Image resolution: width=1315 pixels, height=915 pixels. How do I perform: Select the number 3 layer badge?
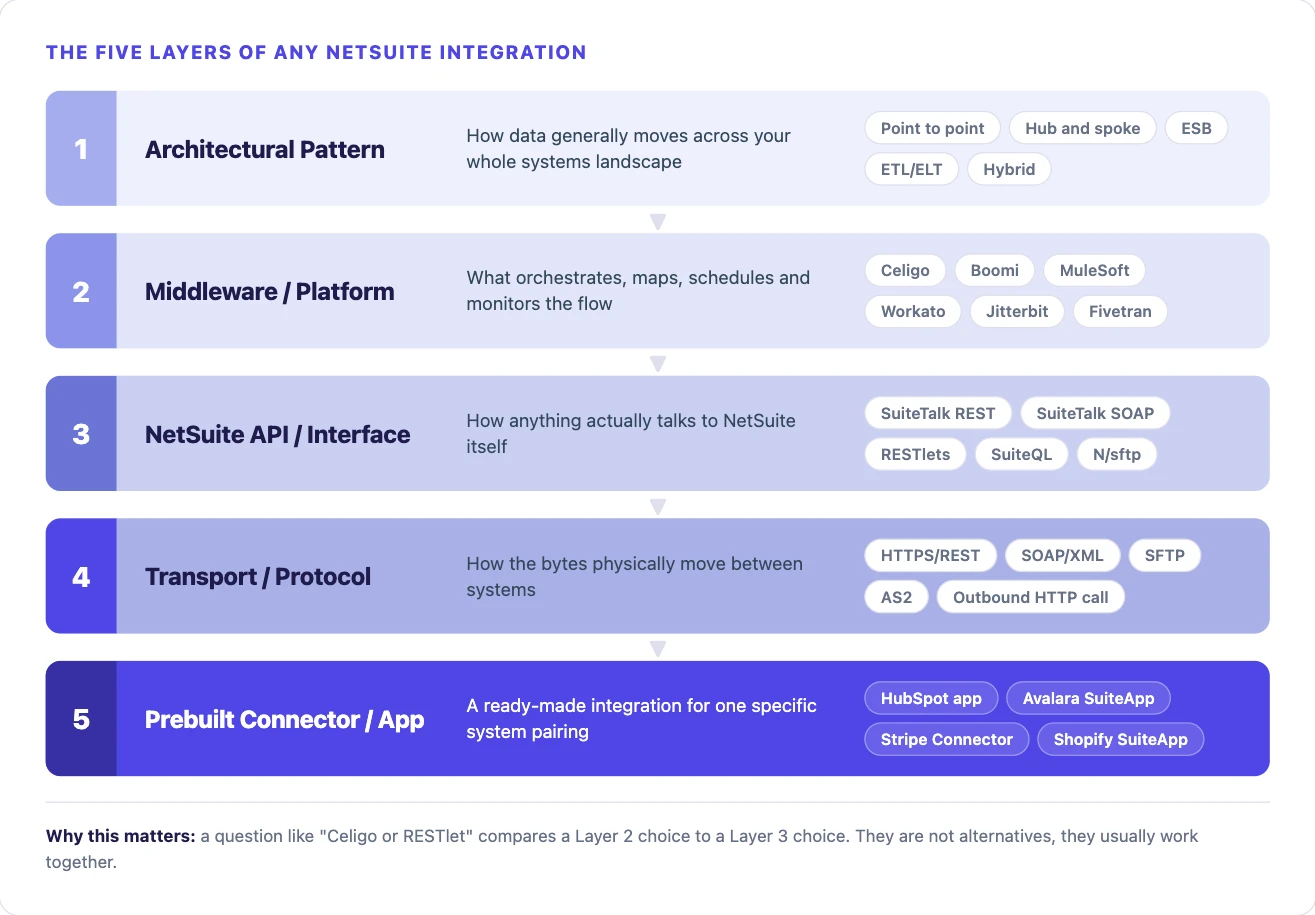tap(81, 434)
